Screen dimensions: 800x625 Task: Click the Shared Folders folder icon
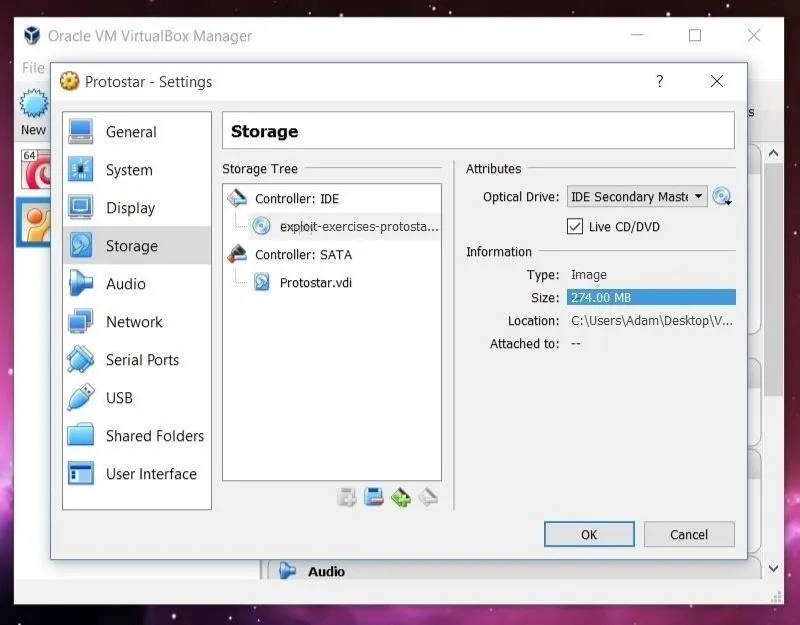point(81,435)
